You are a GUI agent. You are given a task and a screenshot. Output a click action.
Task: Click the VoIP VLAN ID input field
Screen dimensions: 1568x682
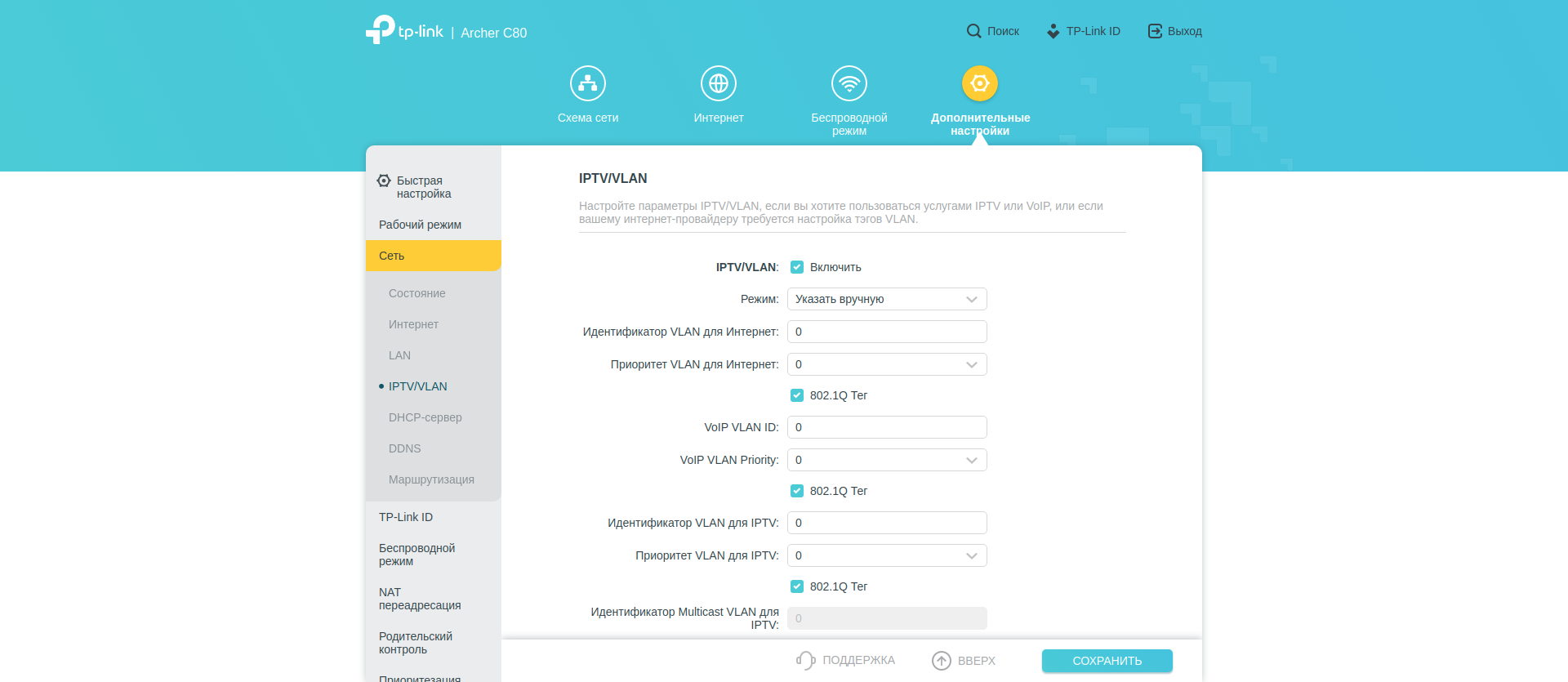tap(887, 427)
